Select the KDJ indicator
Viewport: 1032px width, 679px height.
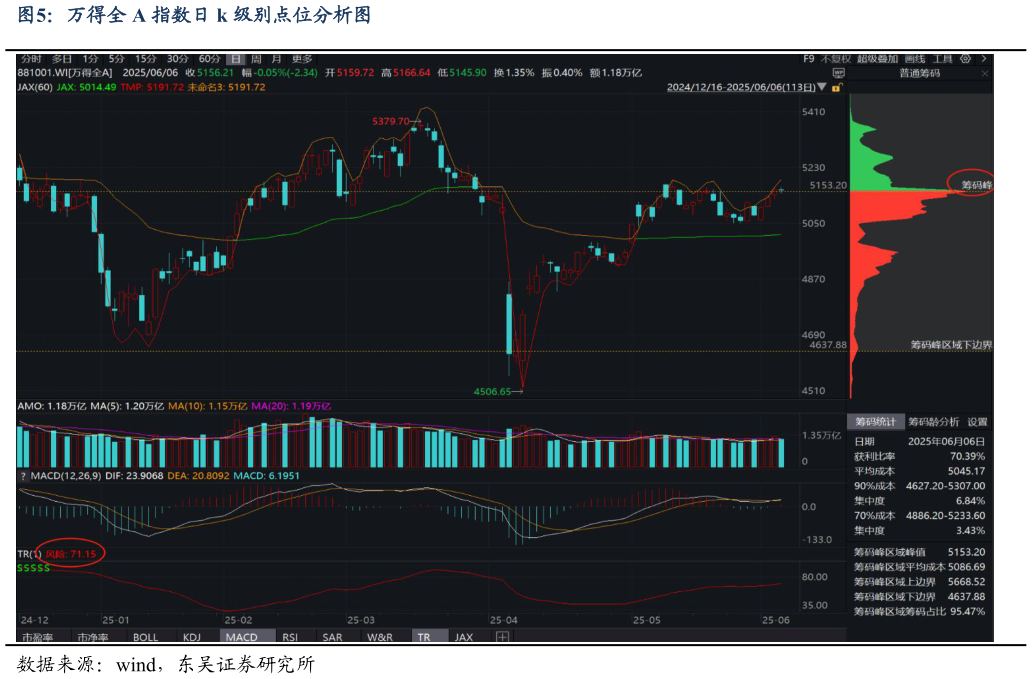[x=191, y=637]
